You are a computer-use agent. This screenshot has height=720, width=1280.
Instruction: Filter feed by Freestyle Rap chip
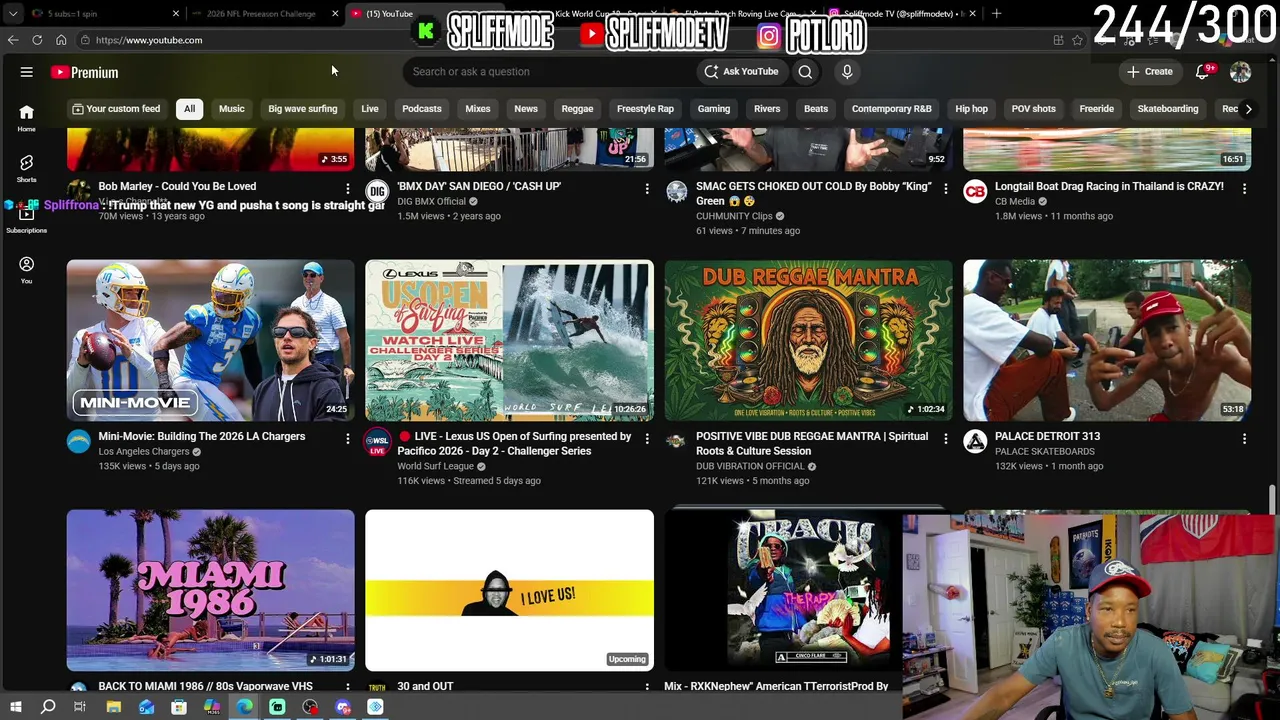[645, 109]
